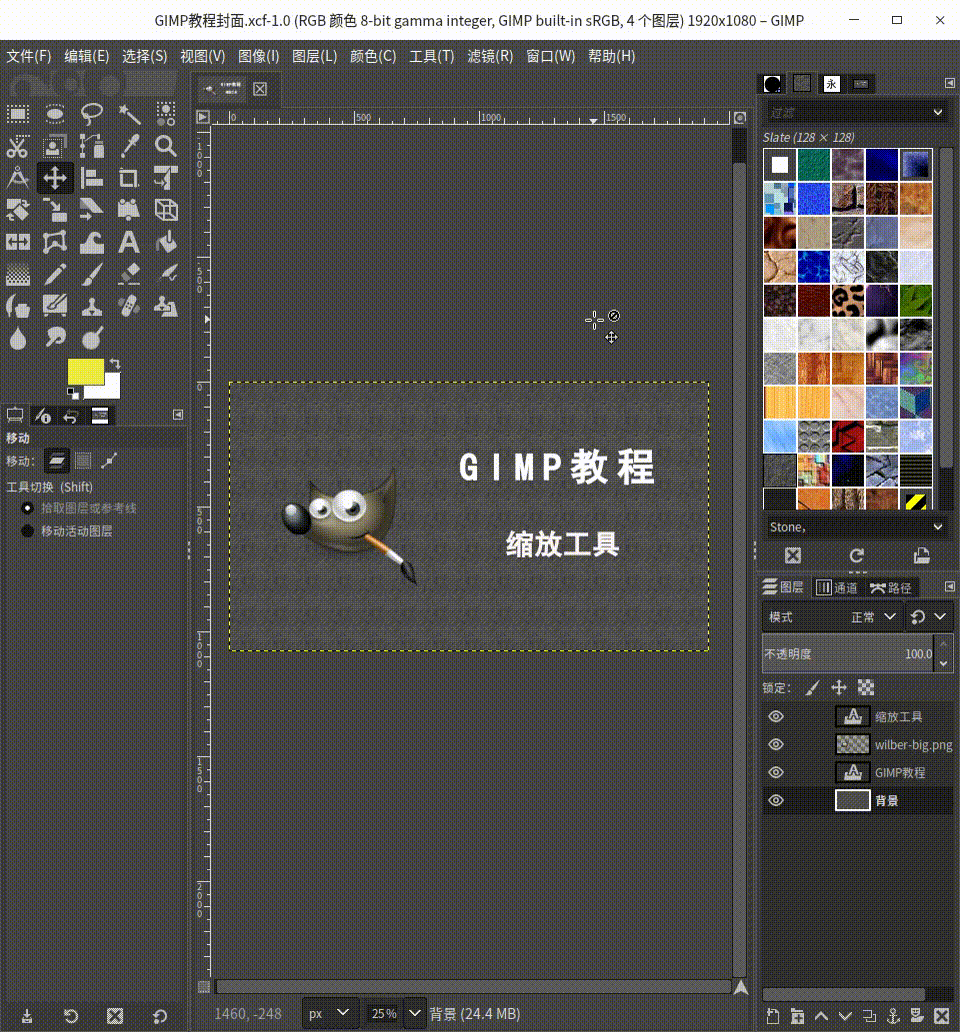Pick the Eraser tool

tap(129, 274)
